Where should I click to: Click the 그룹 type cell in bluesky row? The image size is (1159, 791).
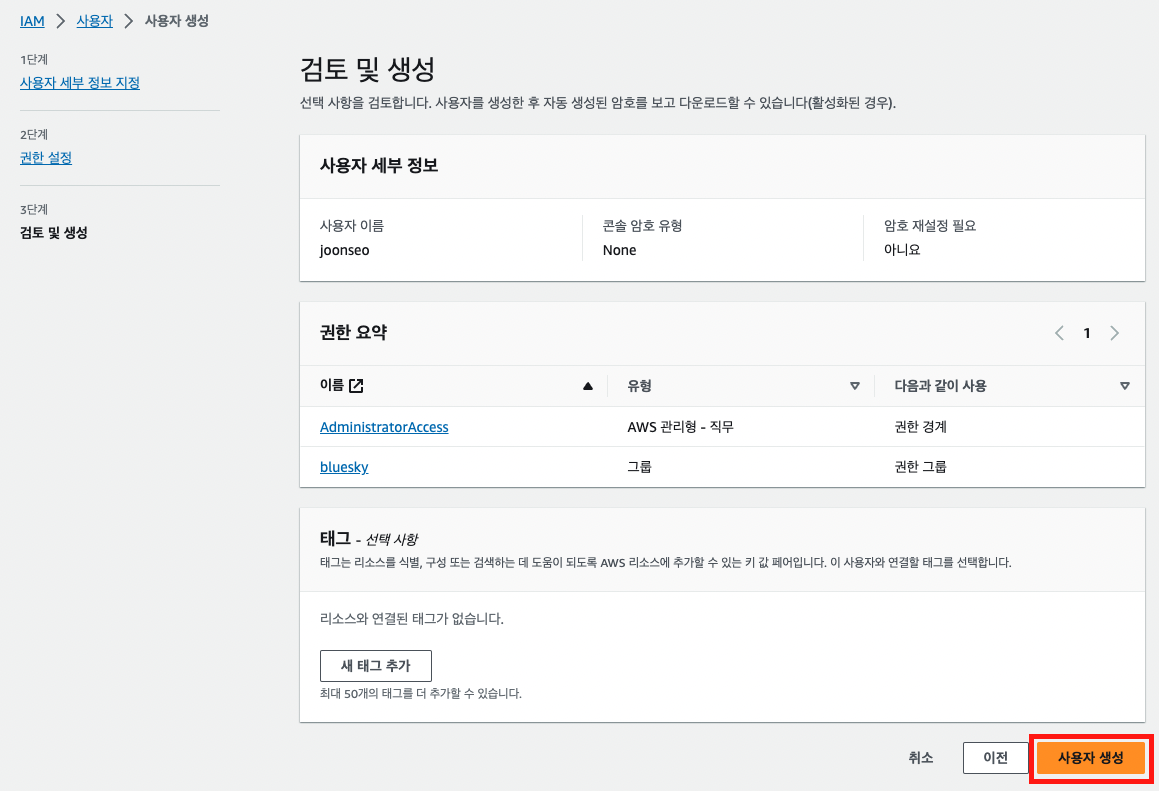point(639,467)
